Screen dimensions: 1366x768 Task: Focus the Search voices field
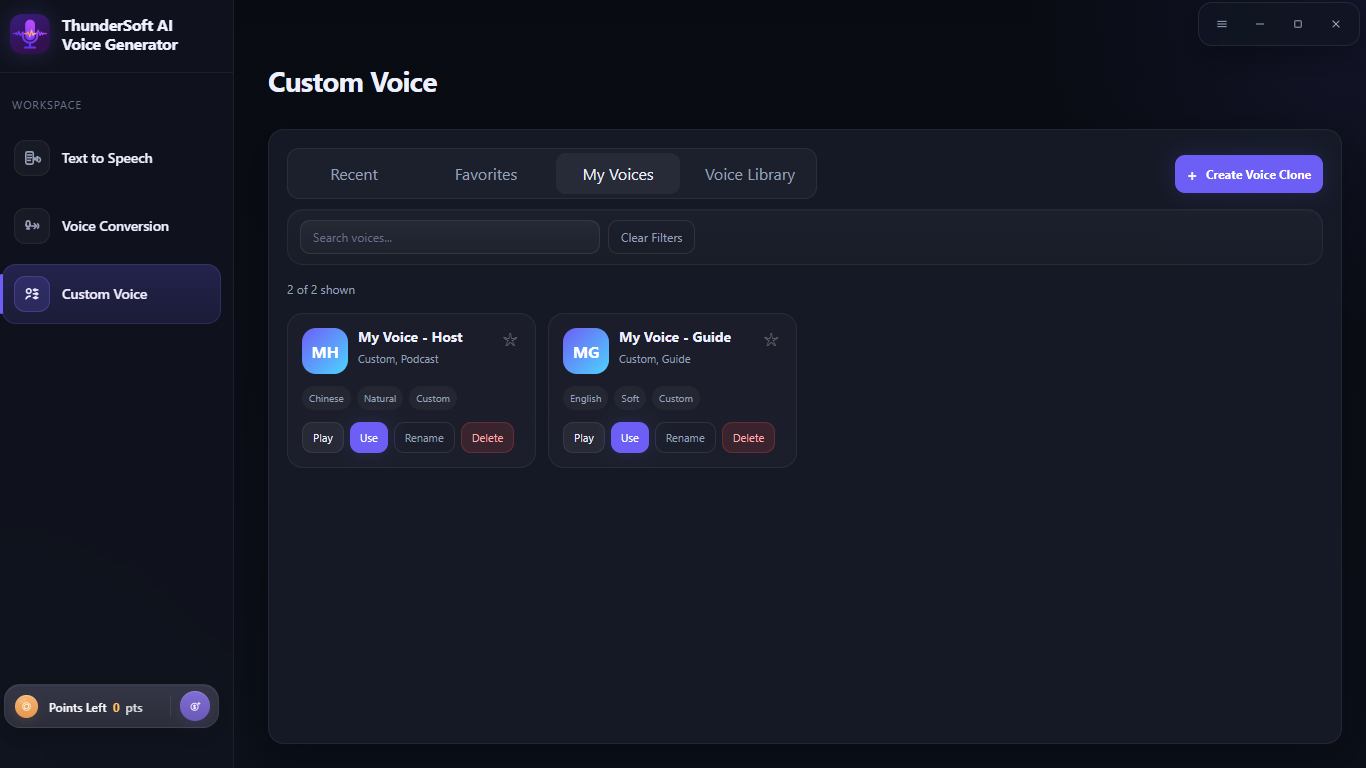click(x=450, y=237)
